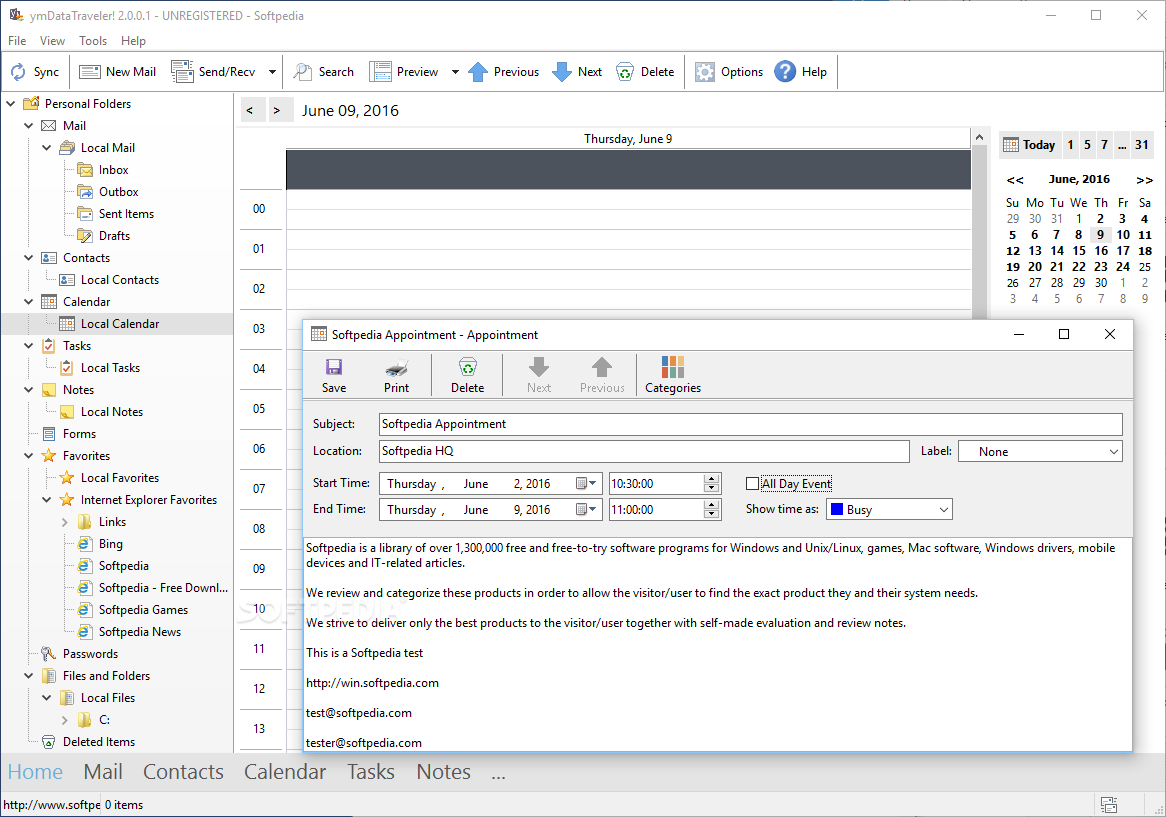Open the Bing favorite
The height and width of the screenshot is (817, 1166).
click(110, 544)
